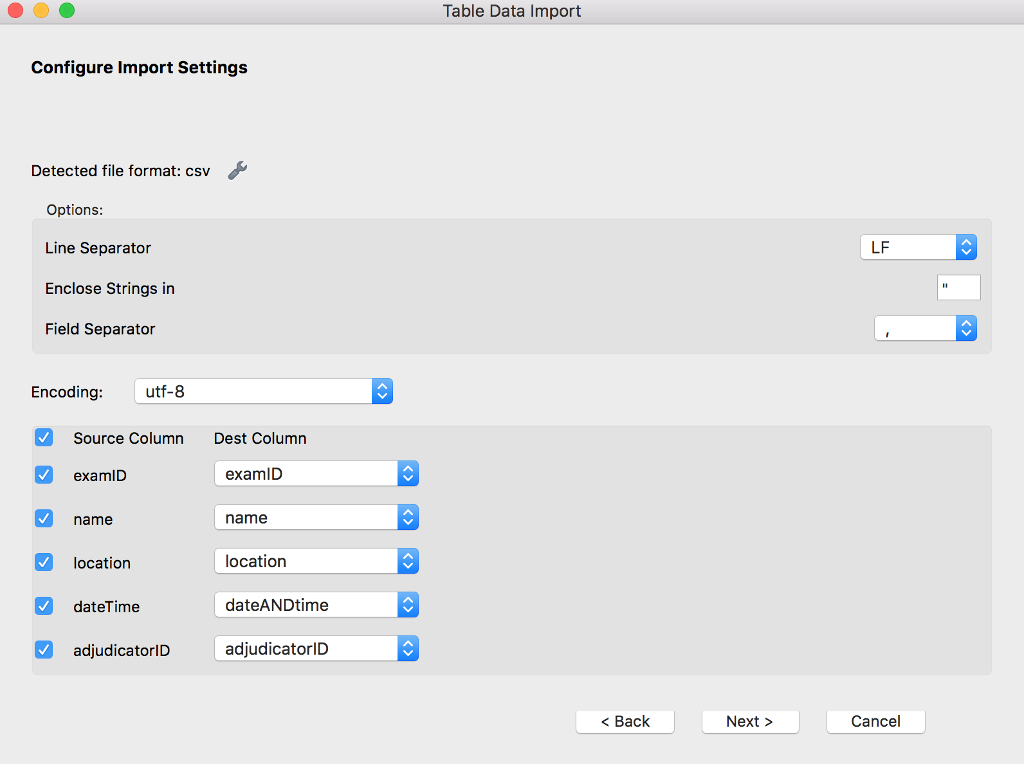Uncheck the dateTime source column checkbox
This screenshot has height=764, width=1024.
point(44,606)
